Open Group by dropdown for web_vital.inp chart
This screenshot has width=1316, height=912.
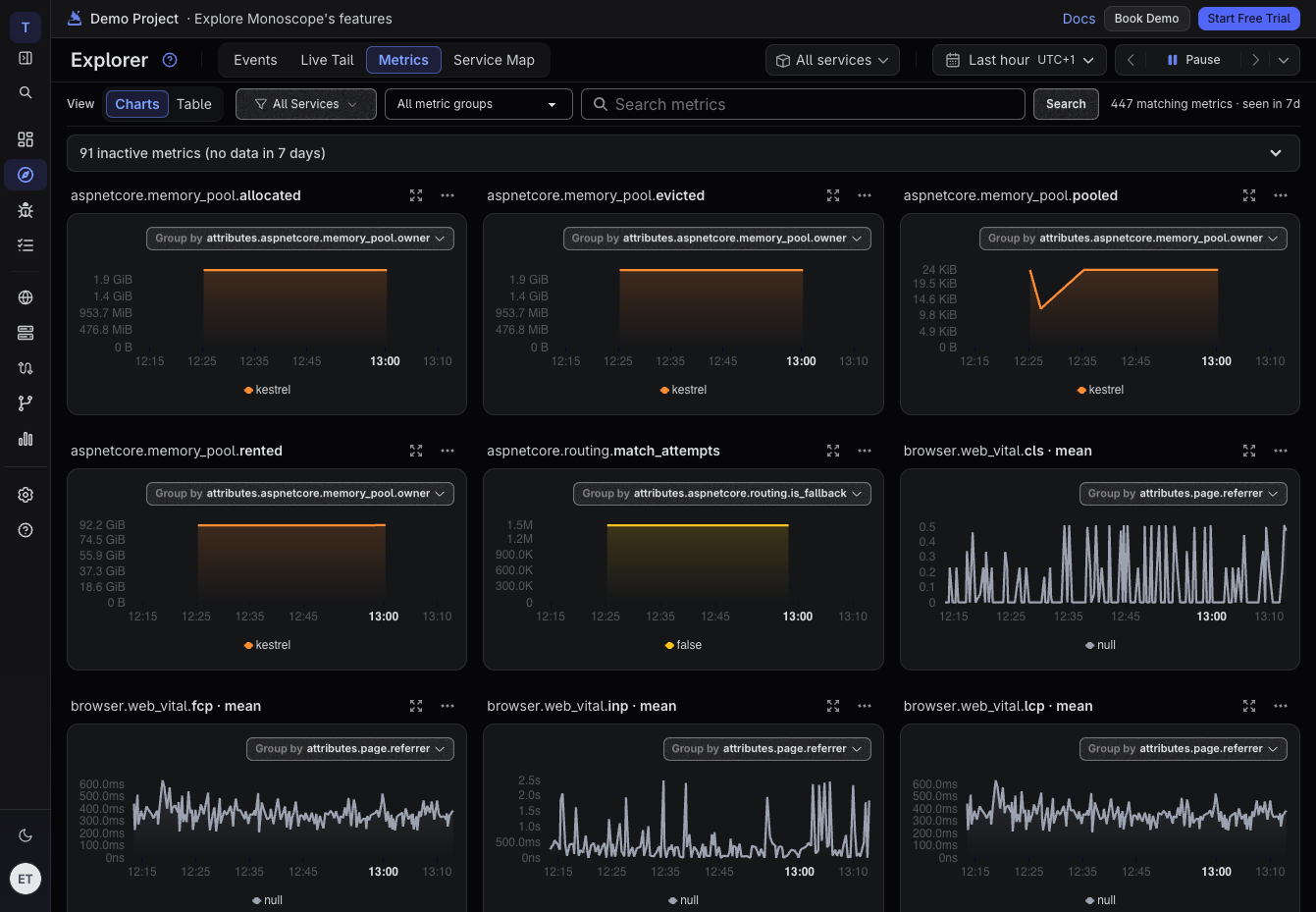766,749
